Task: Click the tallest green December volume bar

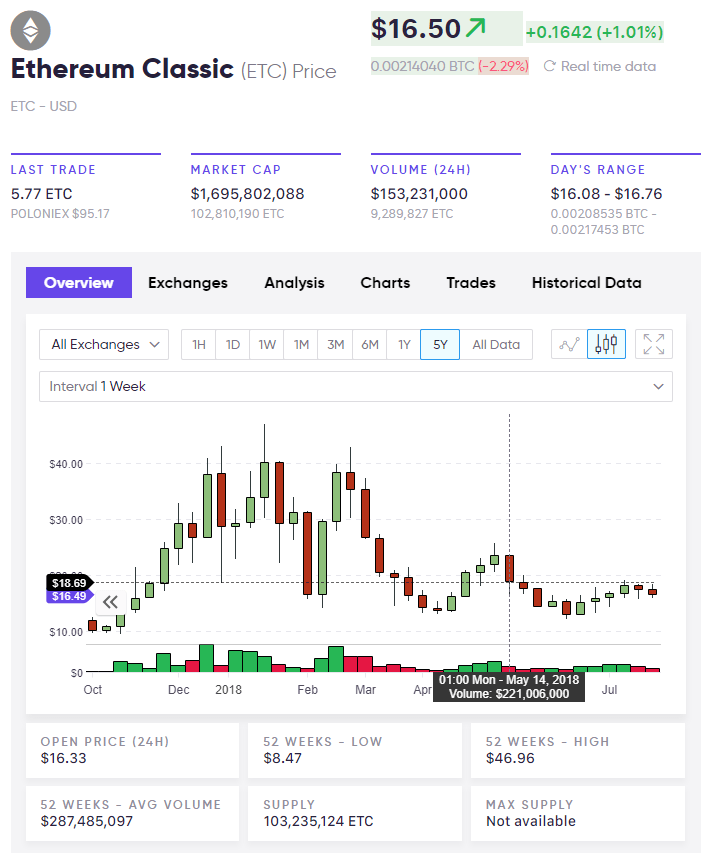Action: pyautogui.click(x=206, y=658)
